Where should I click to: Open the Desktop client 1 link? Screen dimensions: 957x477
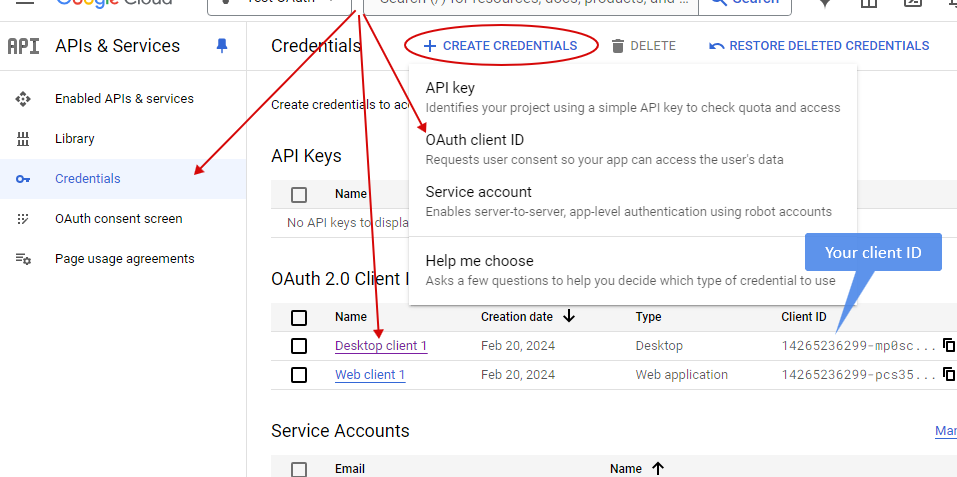click(381, 346)
